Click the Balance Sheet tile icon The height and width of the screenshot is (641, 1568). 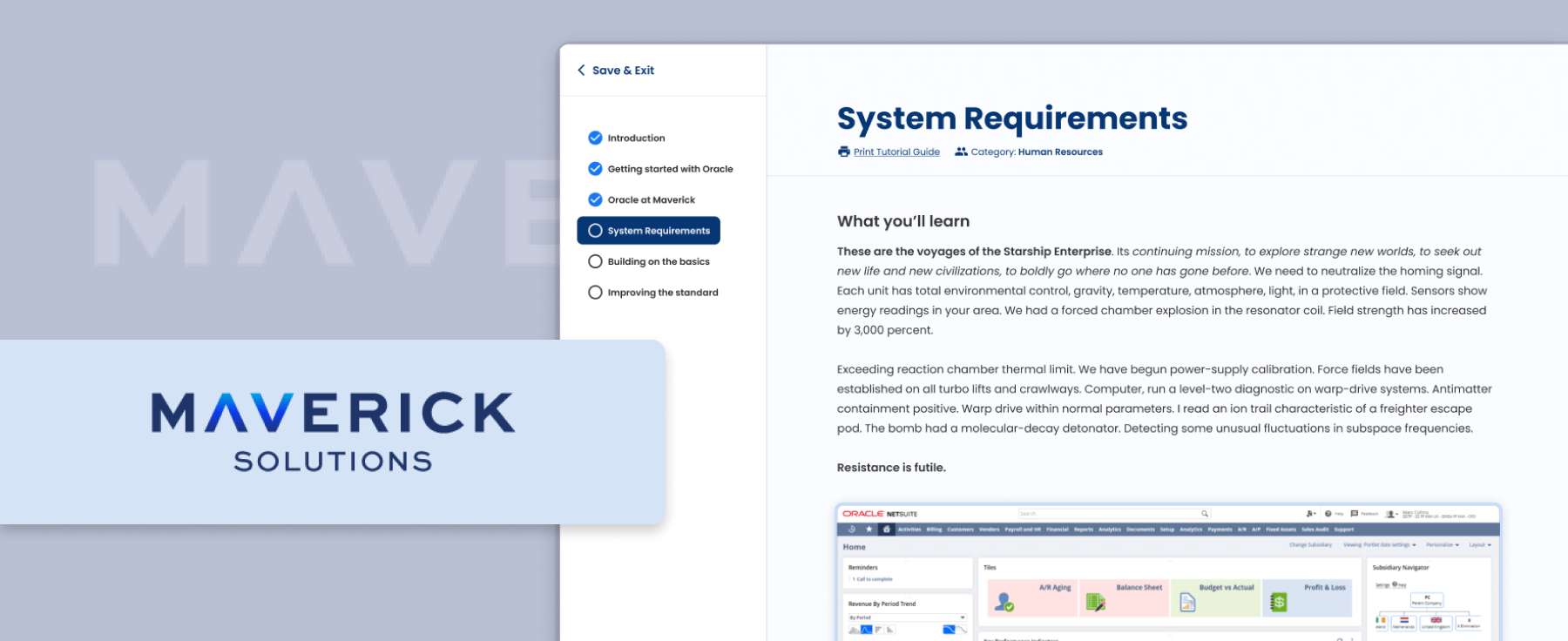1095,602
